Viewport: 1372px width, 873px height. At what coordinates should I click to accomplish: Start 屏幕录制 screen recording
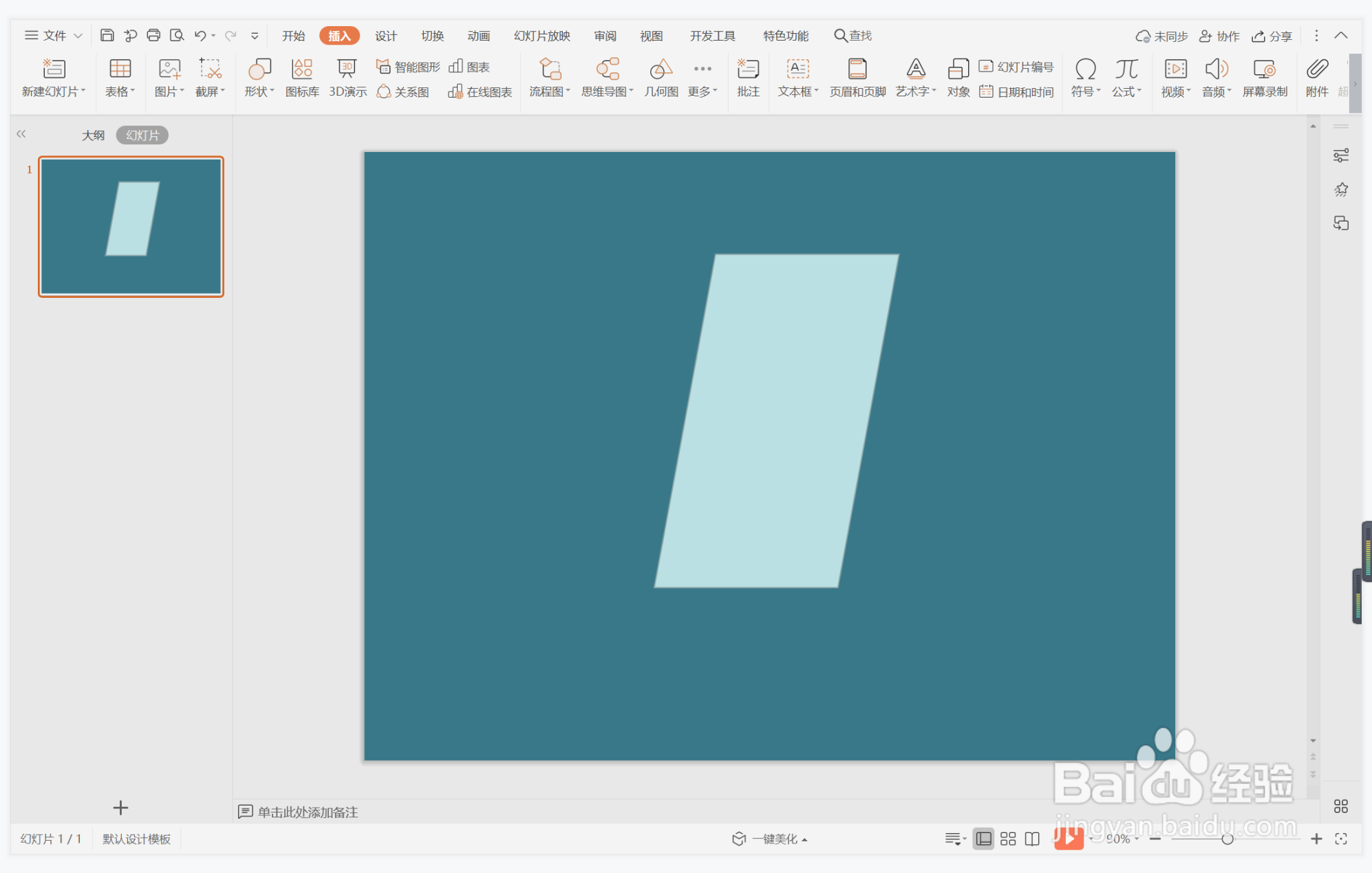[x=1264, y=77]
